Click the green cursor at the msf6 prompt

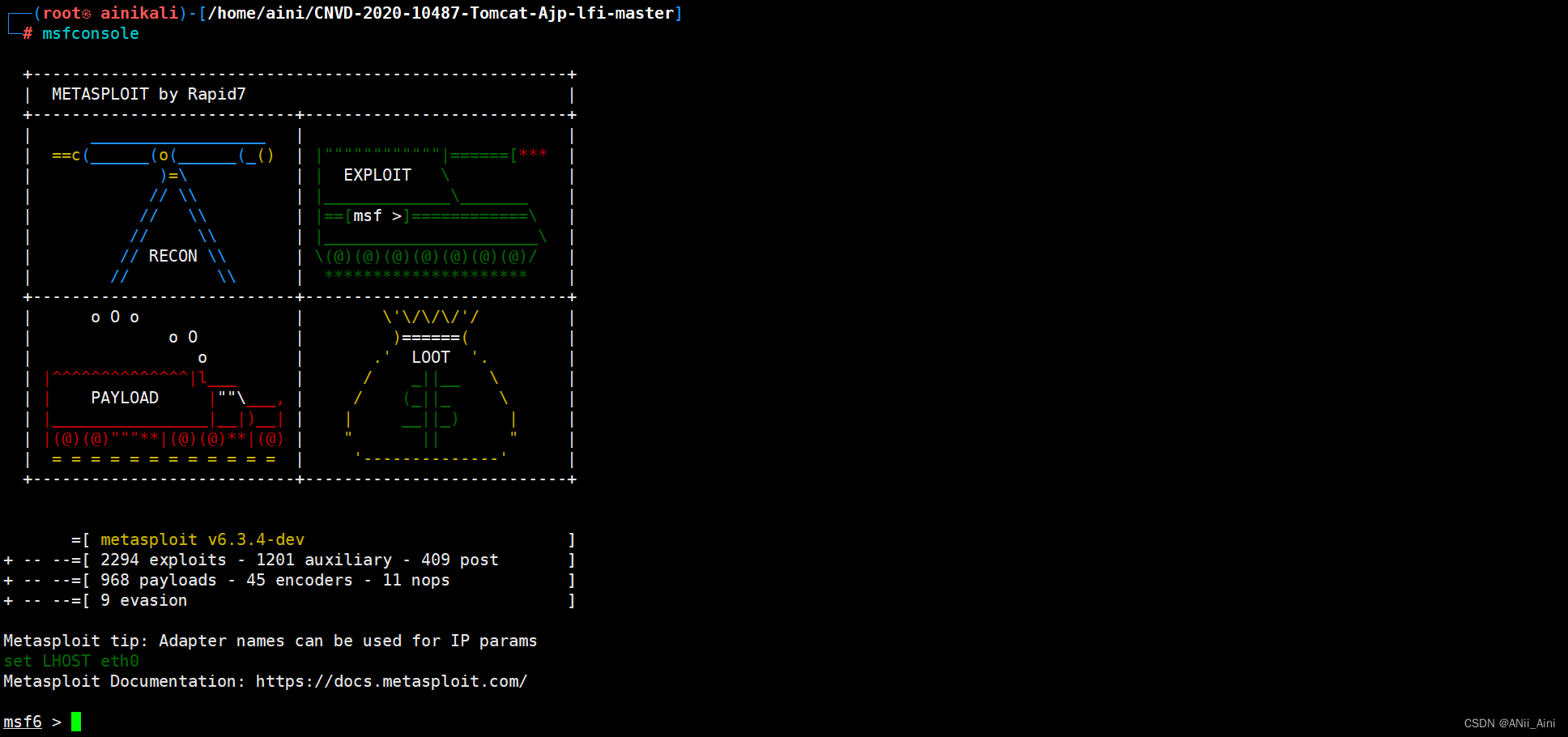click(76, 722)
